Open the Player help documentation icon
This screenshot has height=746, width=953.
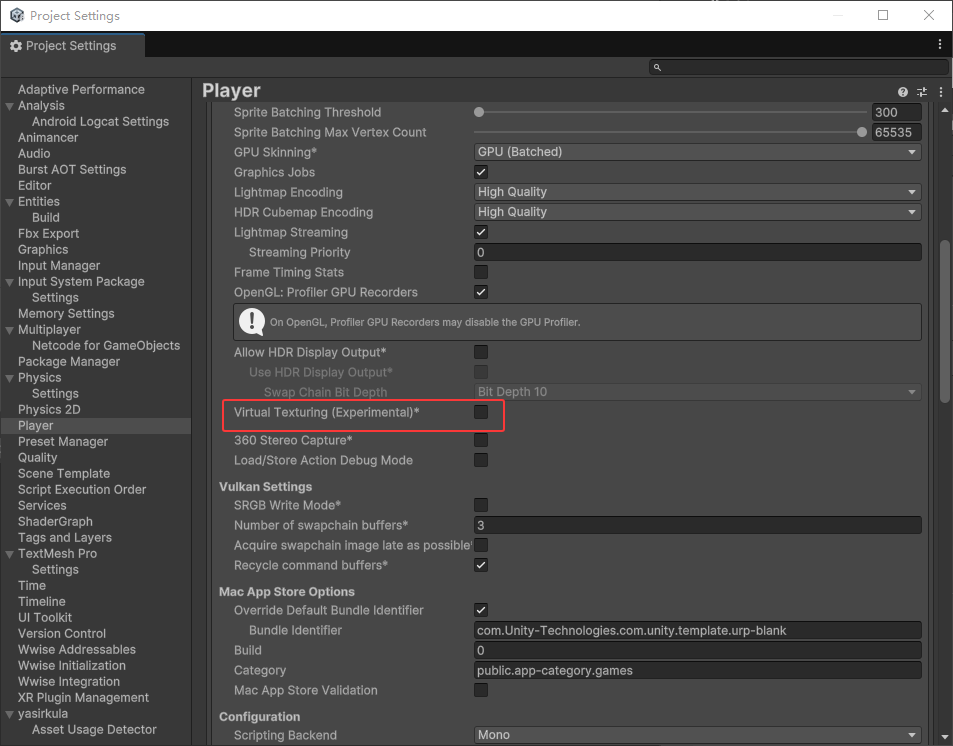tap(903, 92)
